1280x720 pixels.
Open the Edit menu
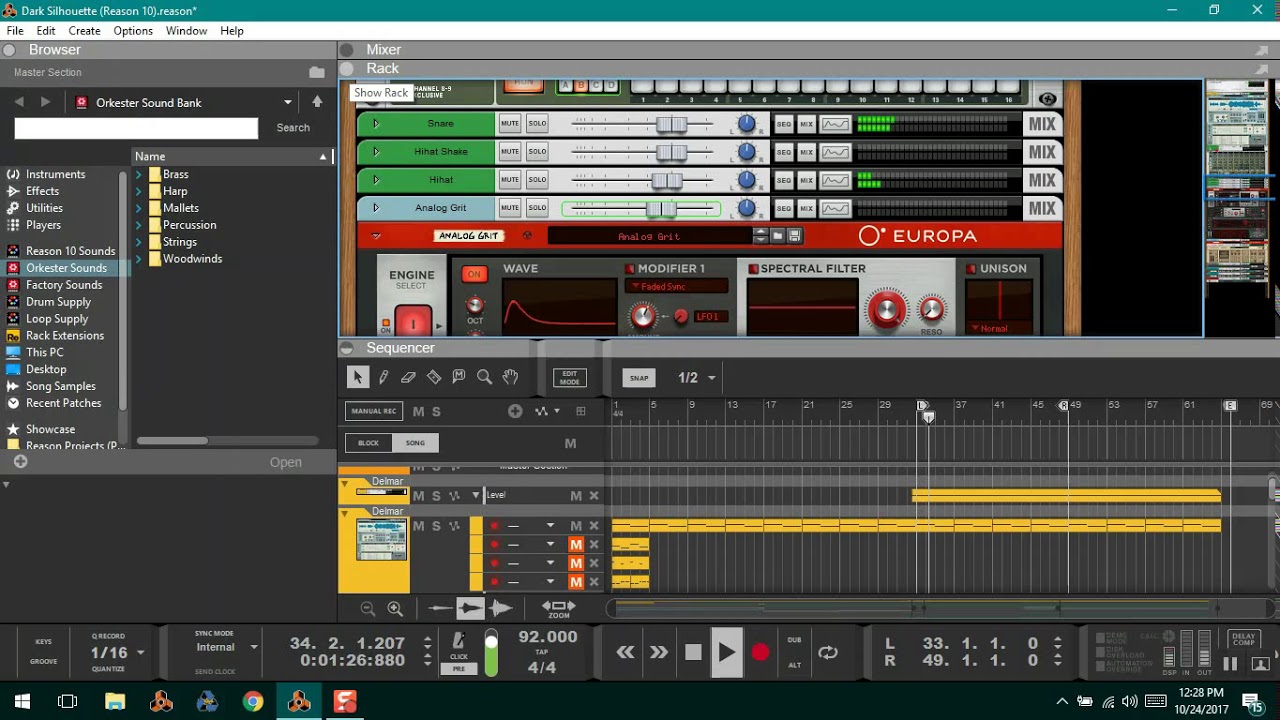point(46,31)
